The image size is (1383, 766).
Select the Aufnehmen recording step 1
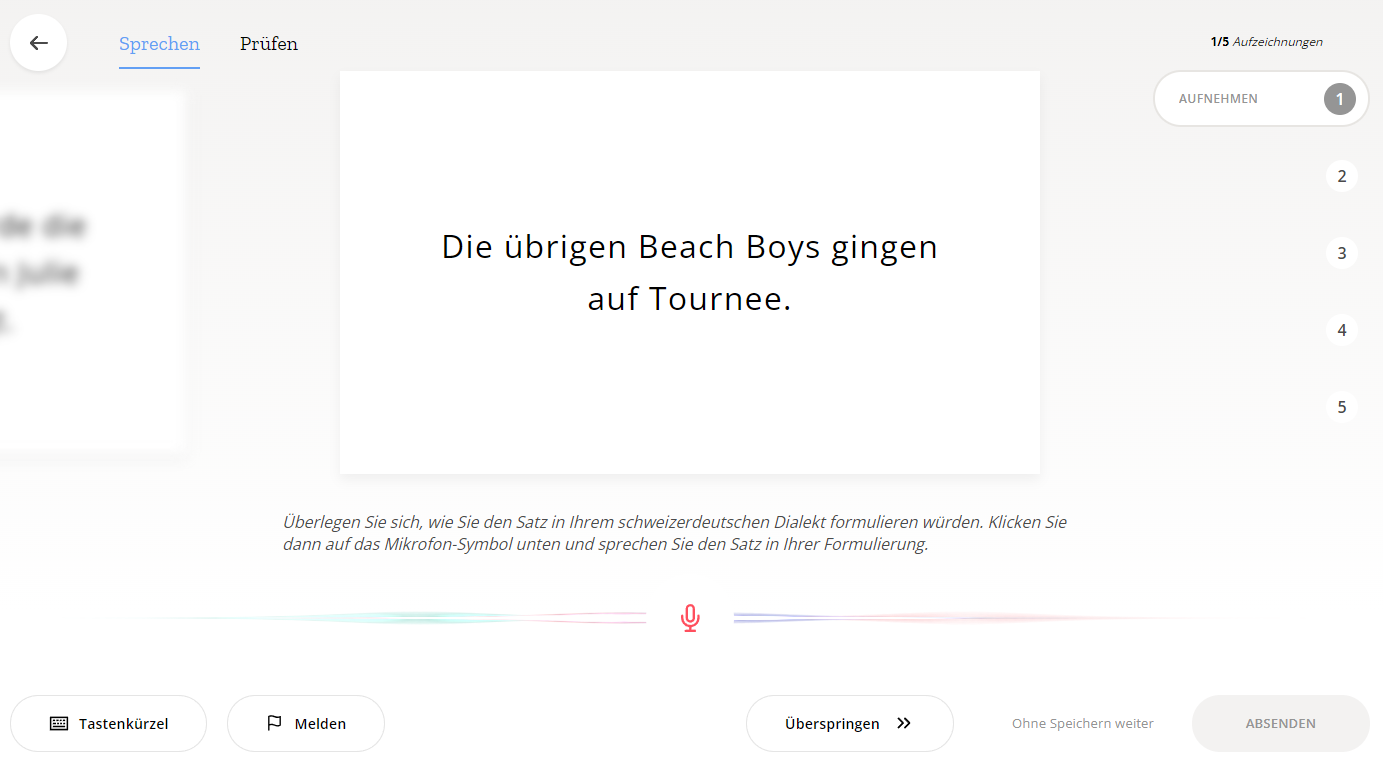click(1261, 99)
